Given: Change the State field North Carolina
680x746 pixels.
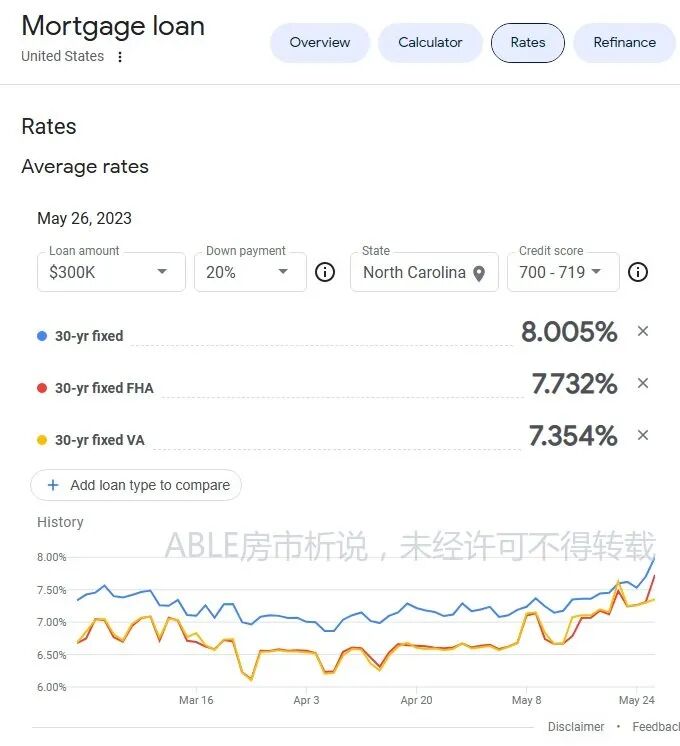Looking at the screenshot, I should (x=424, y=272).
